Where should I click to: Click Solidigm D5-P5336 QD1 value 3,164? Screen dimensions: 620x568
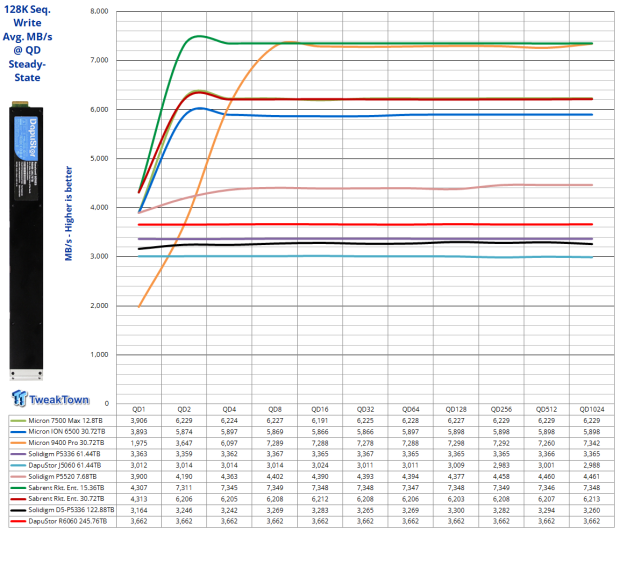tap(139, 510)
